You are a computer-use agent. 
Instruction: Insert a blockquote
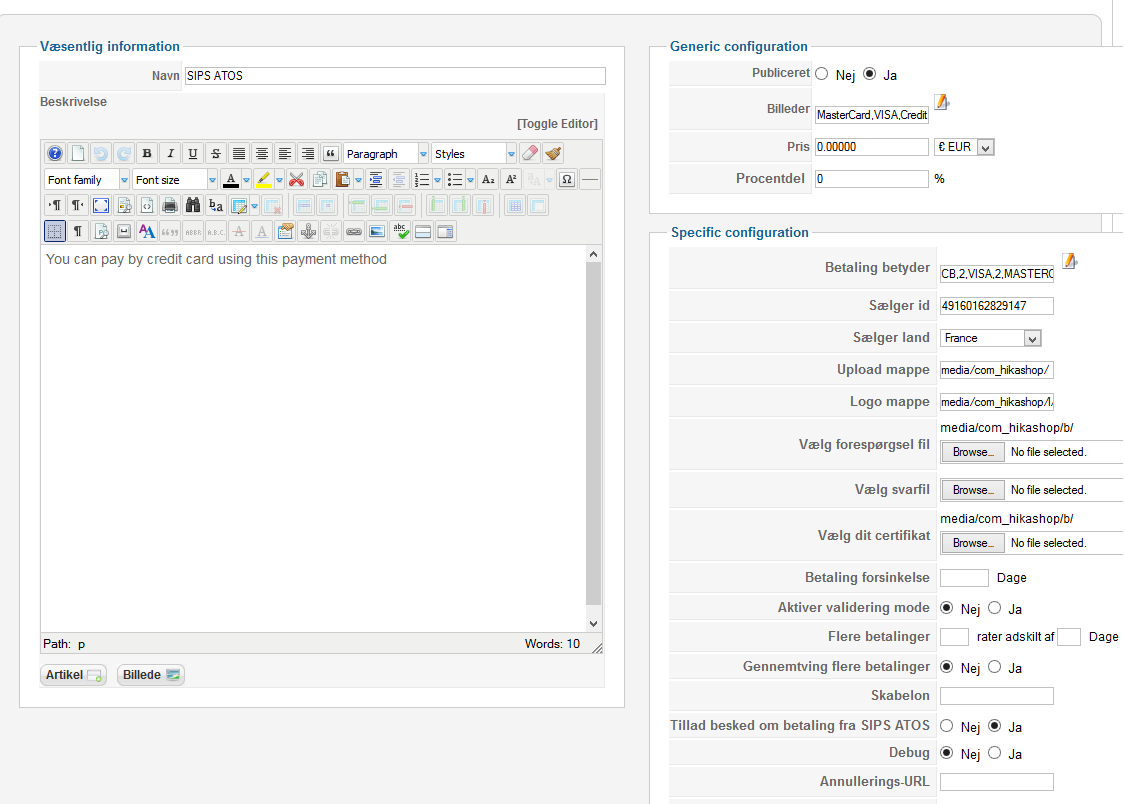(330, 153)
